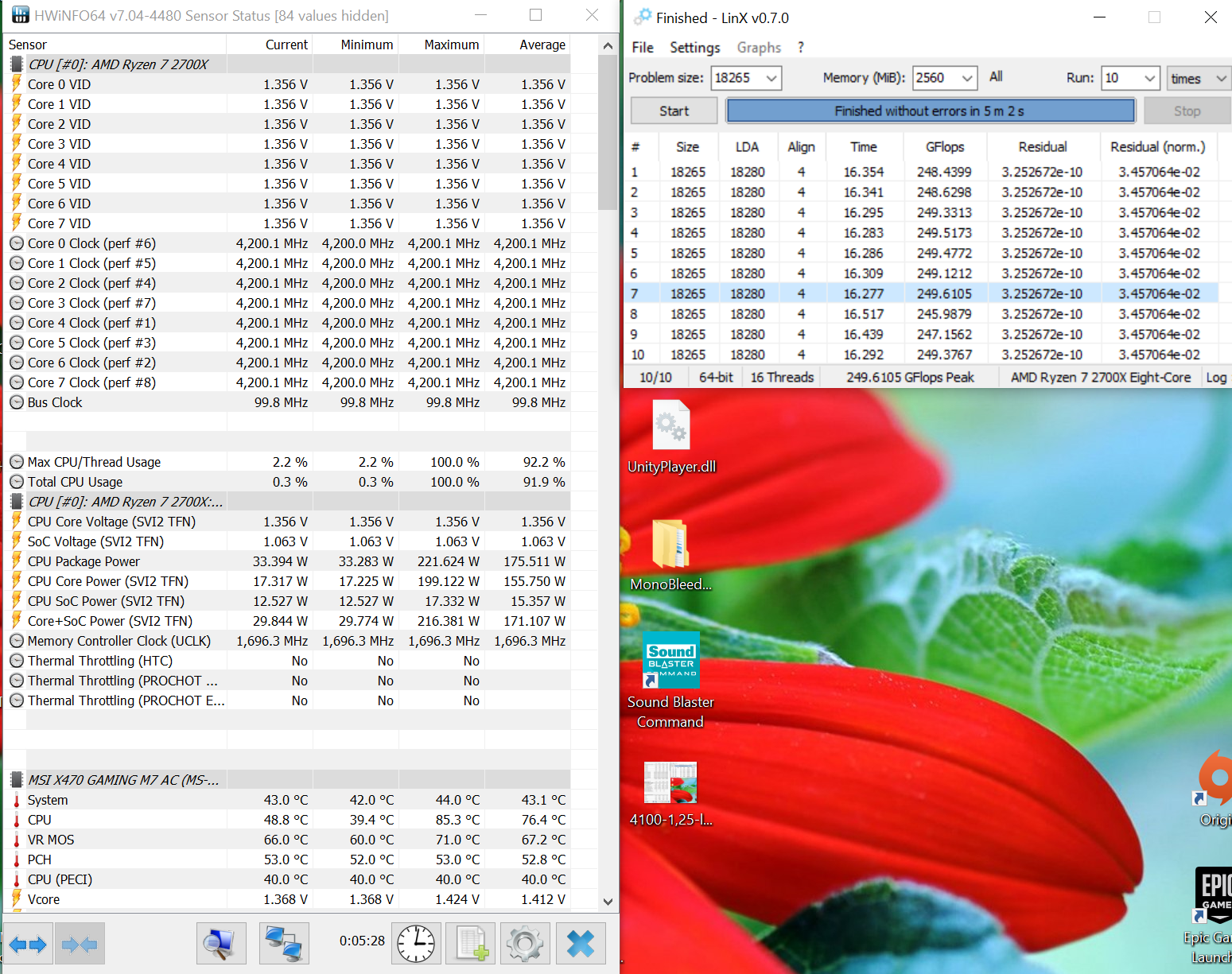Click the Average column header in HWiNFO

click(x=527, y=45)
